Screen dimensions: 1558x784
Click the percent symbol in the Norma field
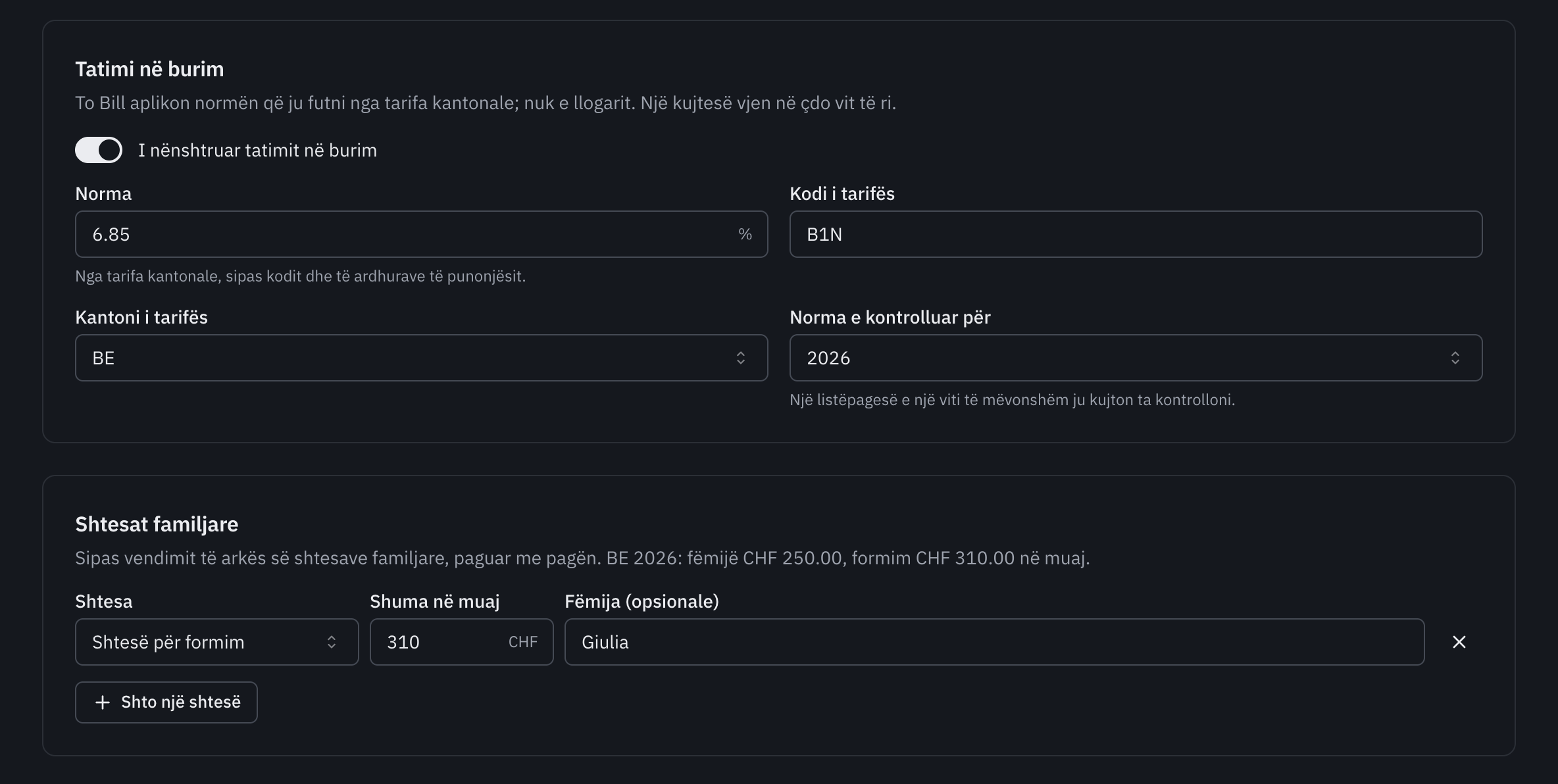tap(745, 234)
